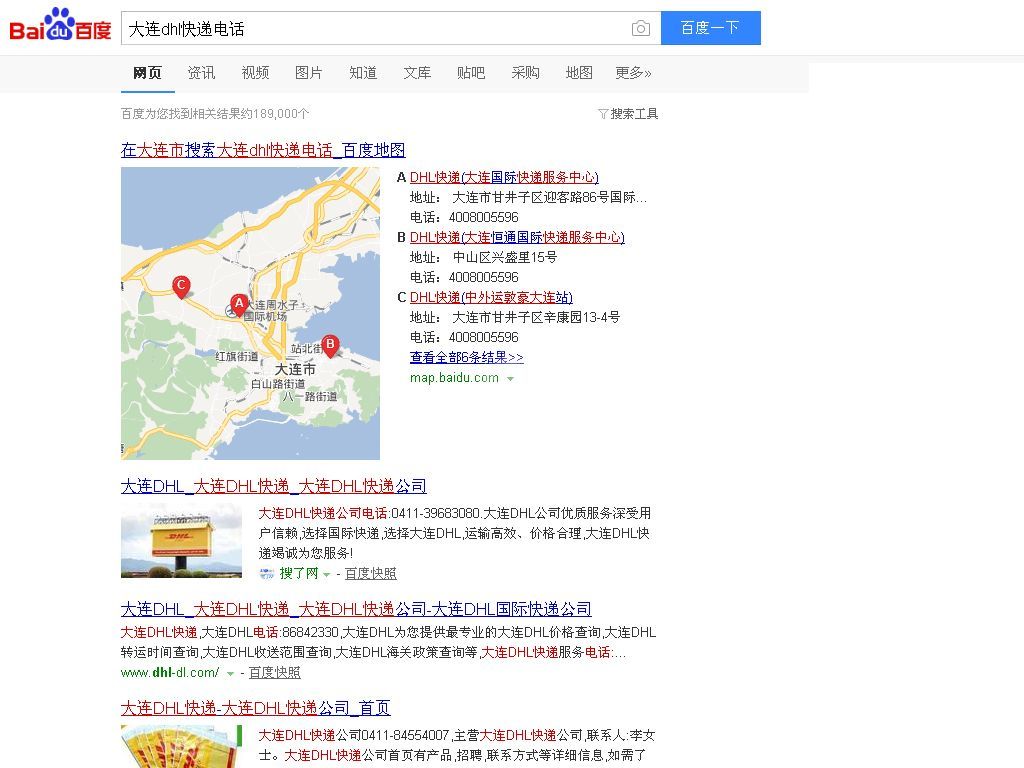Click phone number under listing A
Viewport: 1024px width, 768px height.
(x=483, y=217)
